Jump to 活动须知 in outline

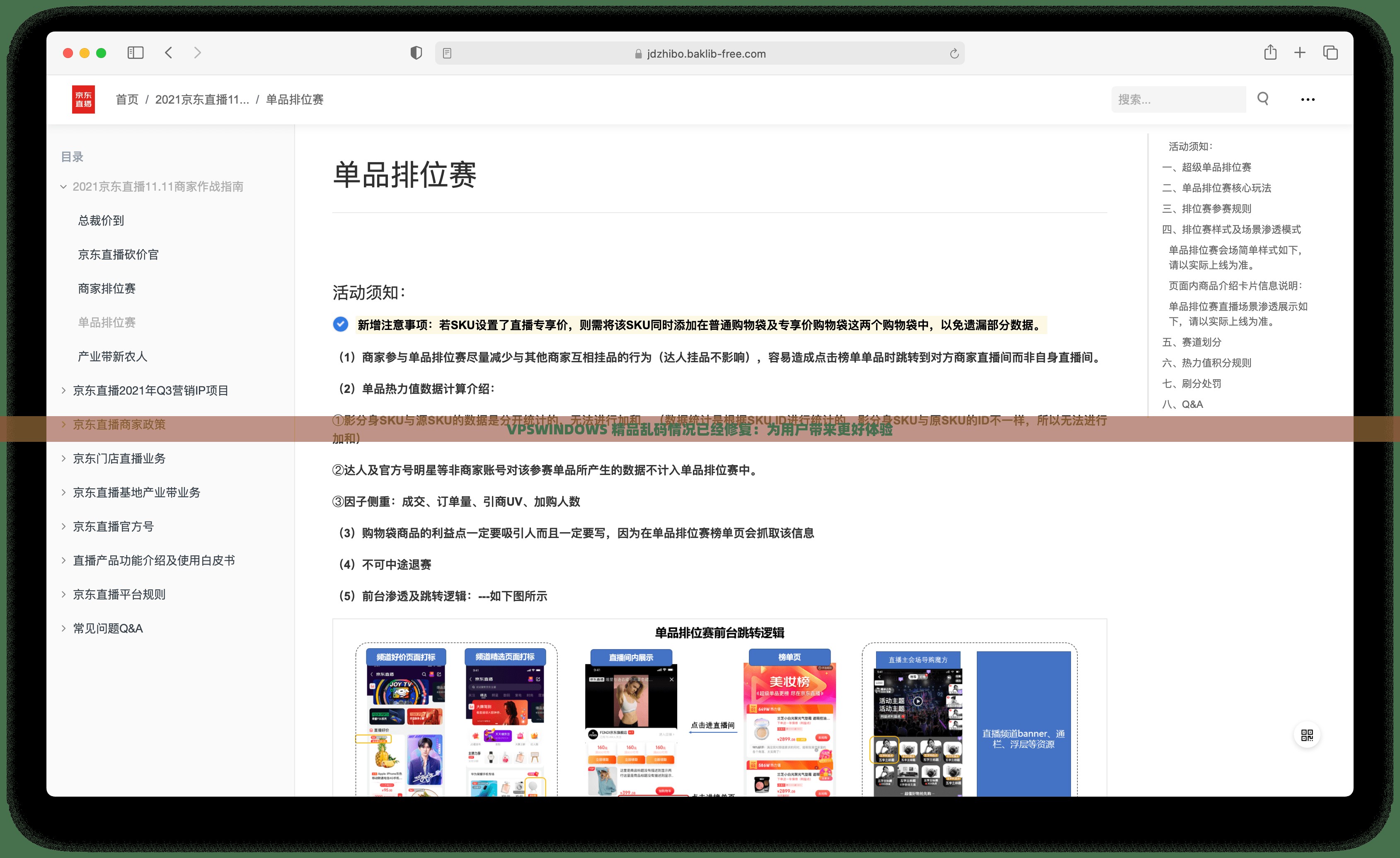[x=1190, y=147]
